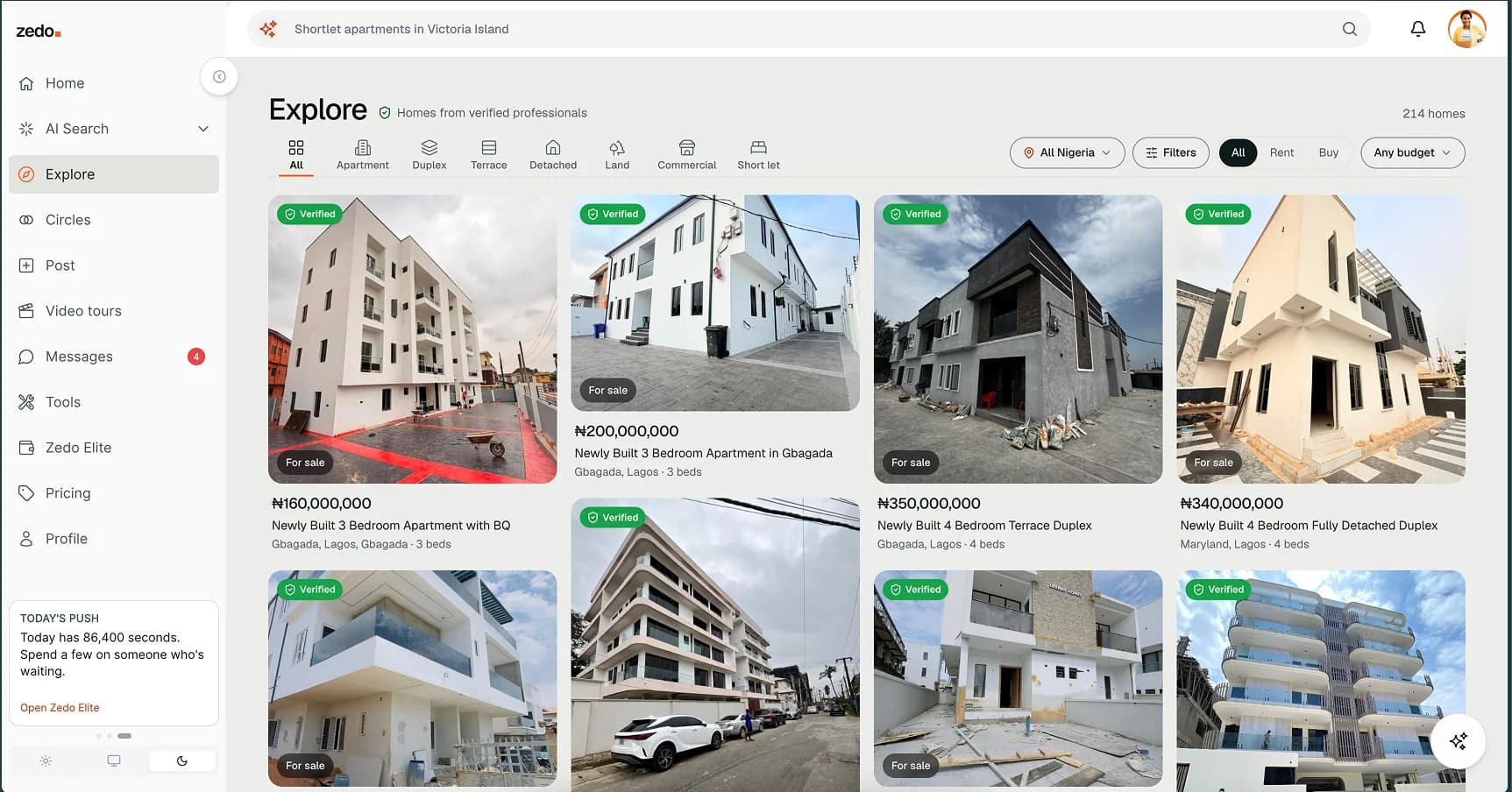Screen dimensions: 1512x792
Task: Open the ₦160,000,000 apartment with BQ photo
Action: click(x=412, y=339)
